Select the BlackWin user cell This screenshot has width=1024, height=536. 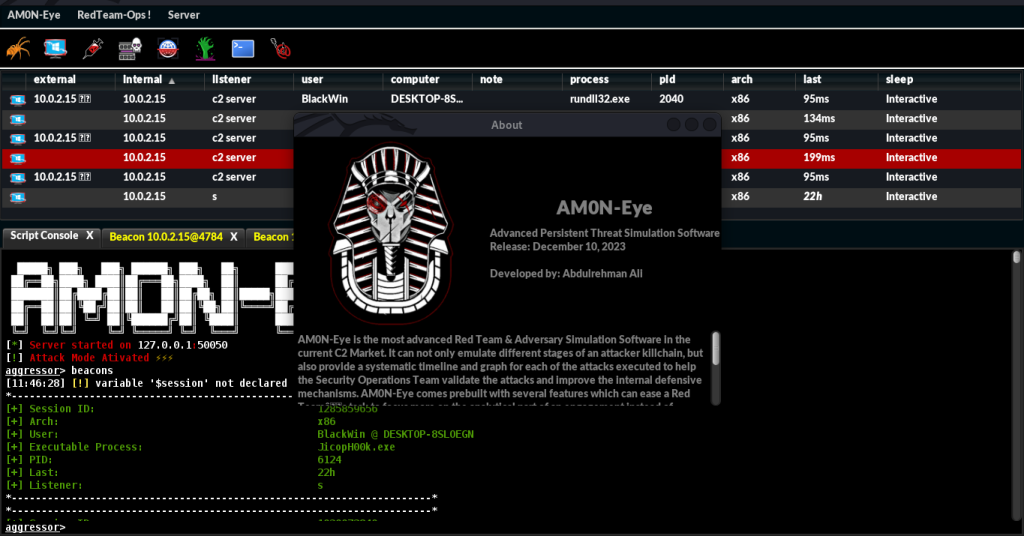pyautogui.click(x=325, y=99)
